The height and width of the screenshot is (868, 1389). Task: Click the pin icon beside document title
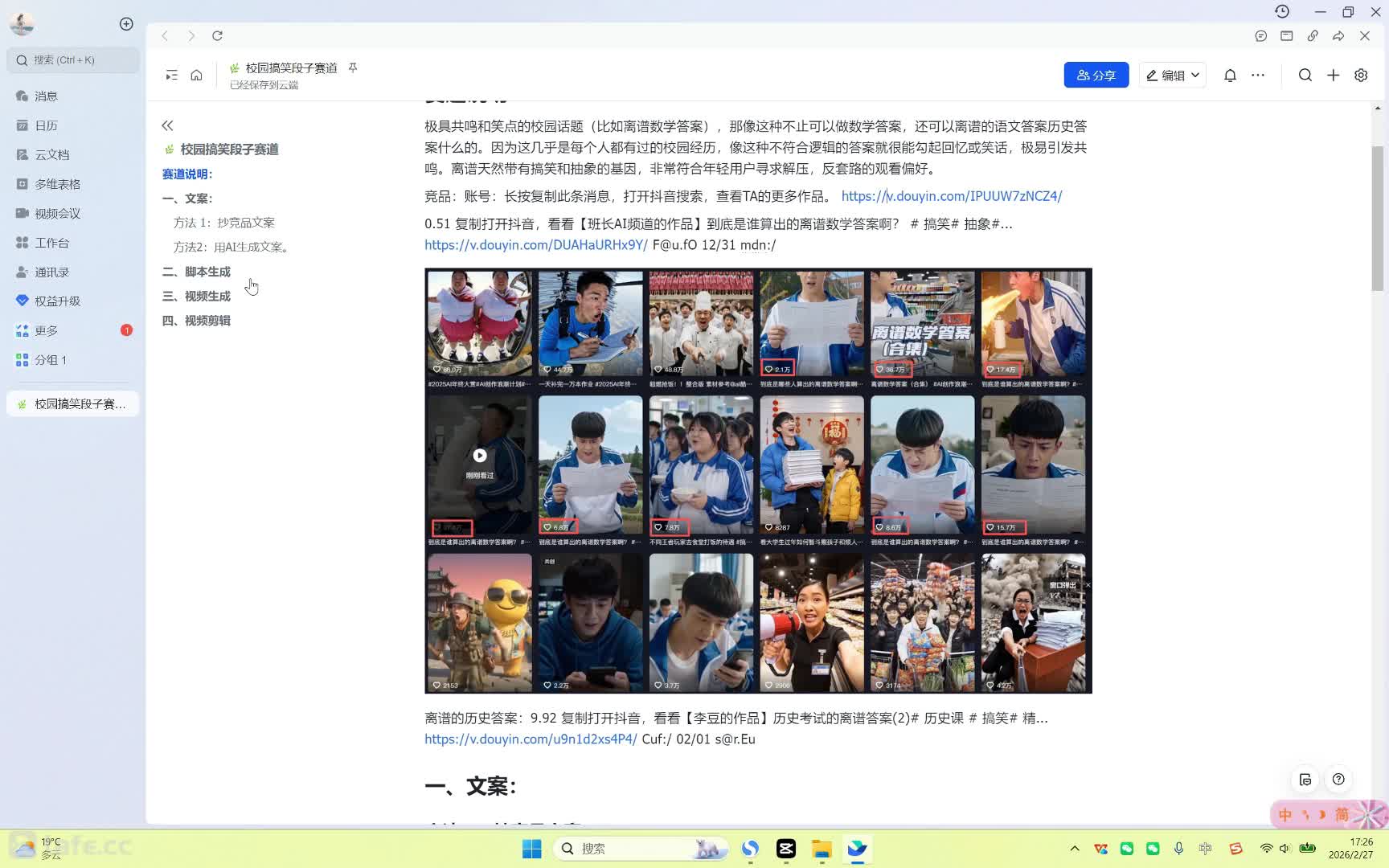(353, 68)
